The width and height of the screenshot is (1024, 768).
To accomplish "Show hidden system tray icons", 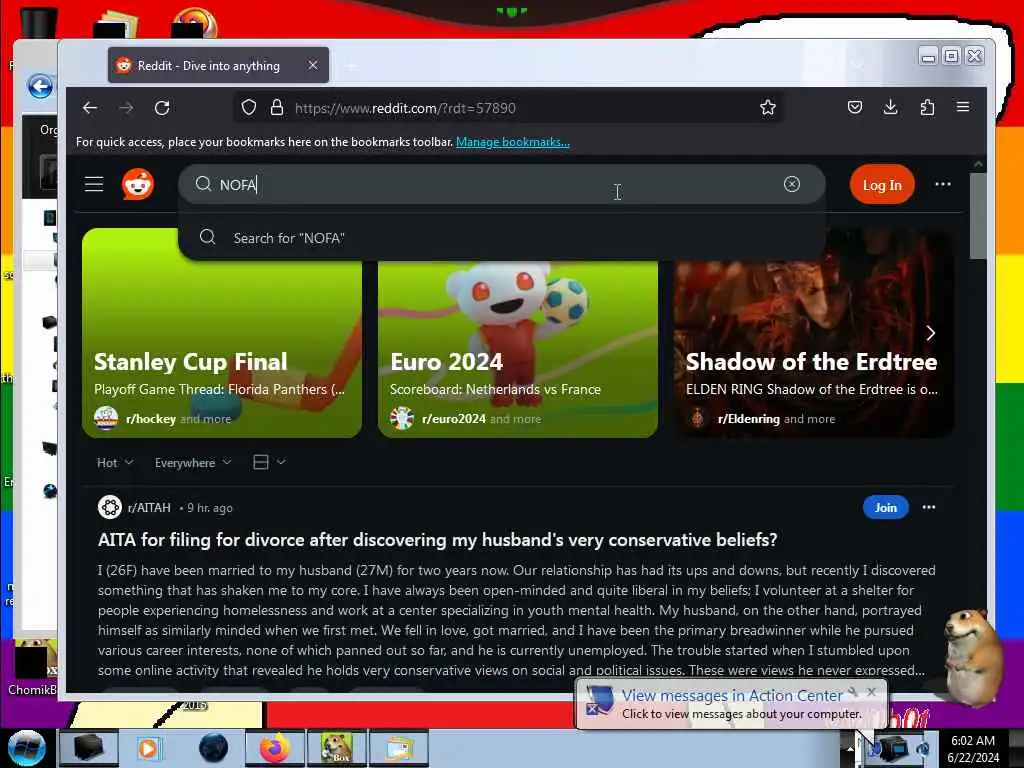I will [850, 749].
